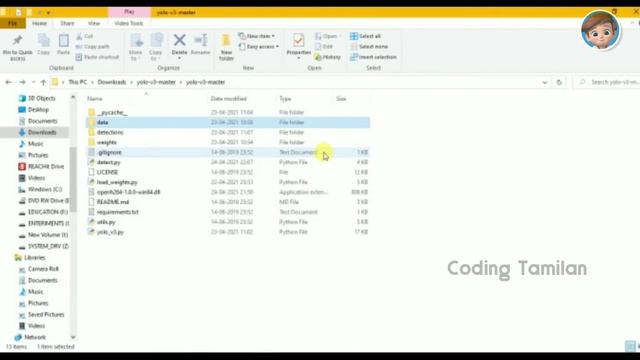Image resolution: width=640 pixels, height=360 pixels.
Task: Click Pin to Quick access icon
Action: [x=17, y=40]
